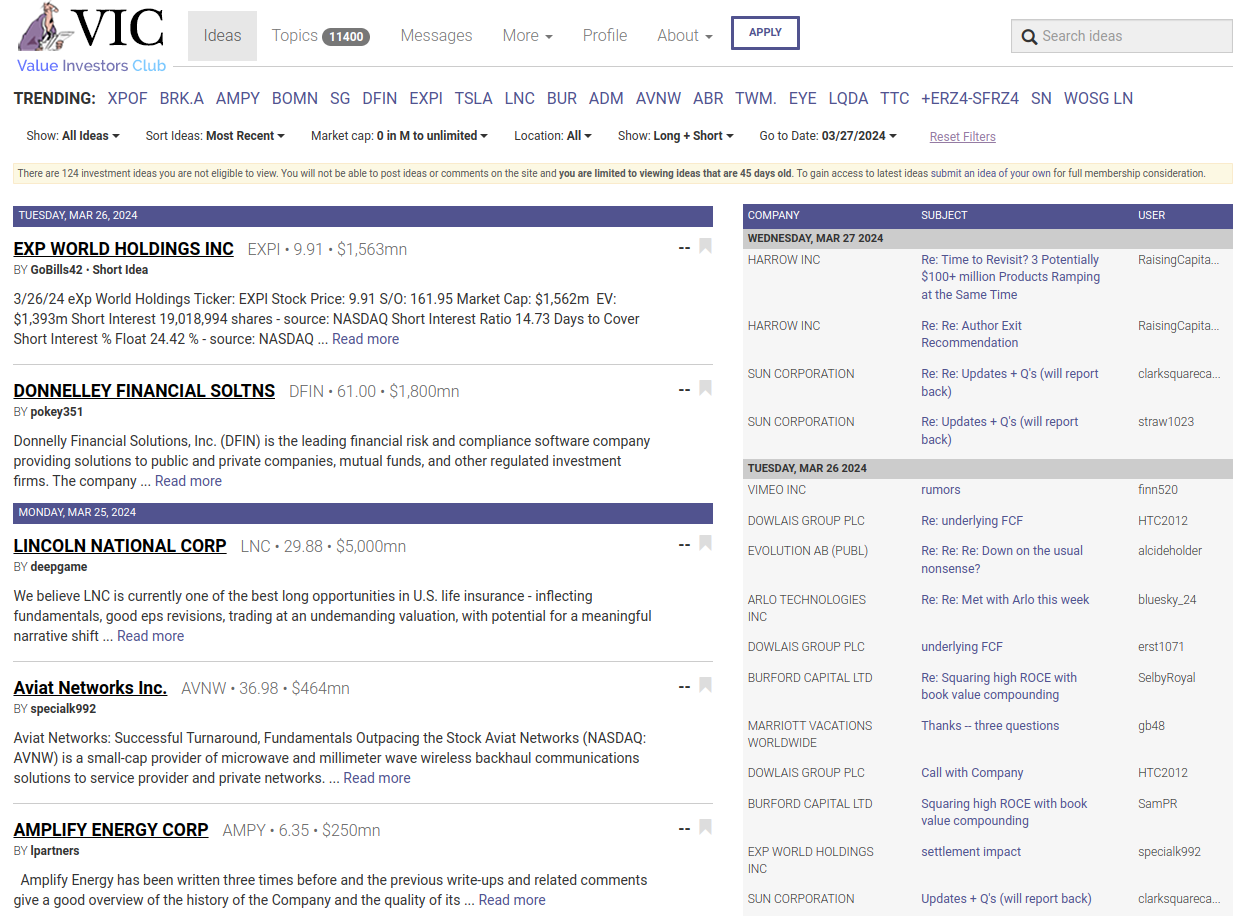Image resolution: width=1247 pixels, height=916 pixels.
Task: Select trending ticker TSLA
Action: click(474, 98)
